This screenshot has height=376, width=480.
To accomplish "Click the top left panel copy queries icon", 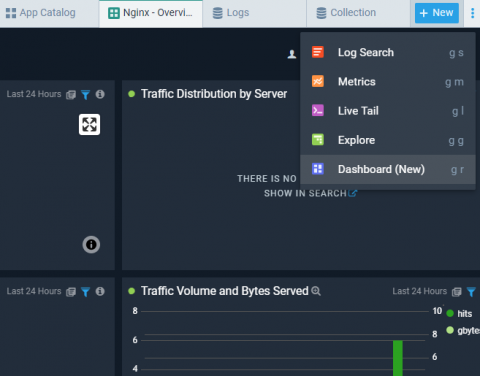I will pos(71,95).
